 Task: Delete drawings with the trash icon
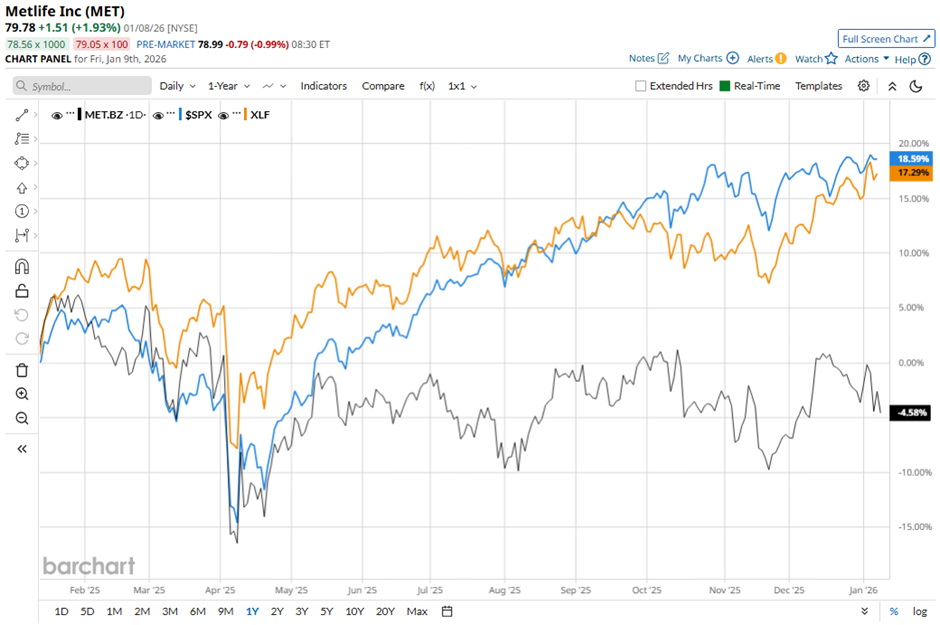tap(22, 370)
